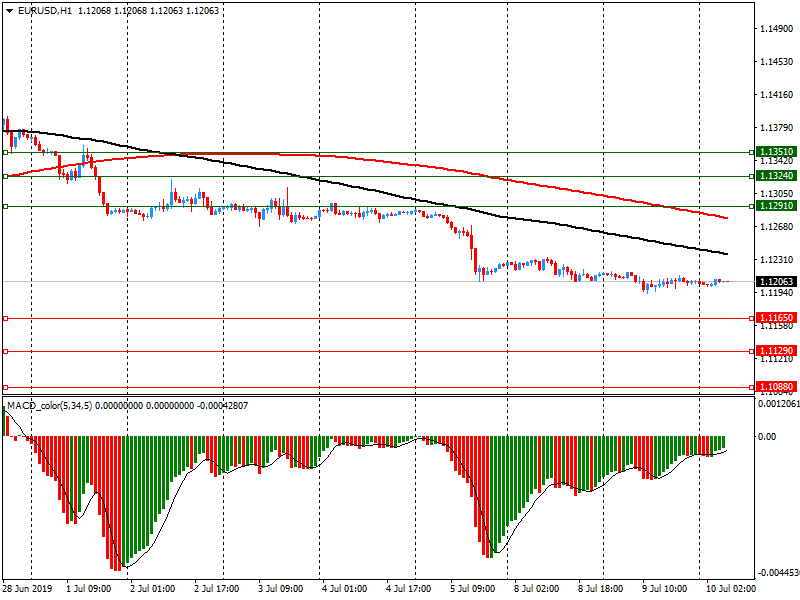Select left handle of 1.11650 horizontal line
This screenshot has width=800, height=600.
point(6,318)
